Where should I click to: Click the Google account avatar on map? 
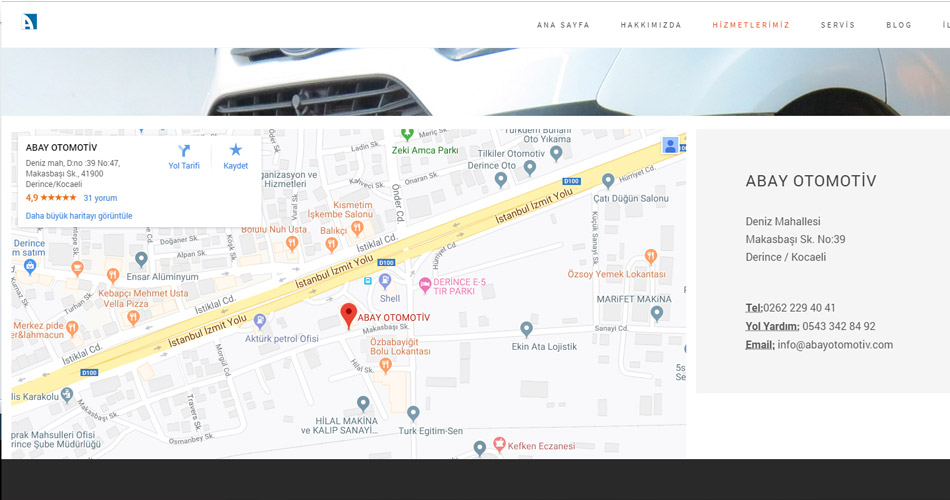coord(670,145)
